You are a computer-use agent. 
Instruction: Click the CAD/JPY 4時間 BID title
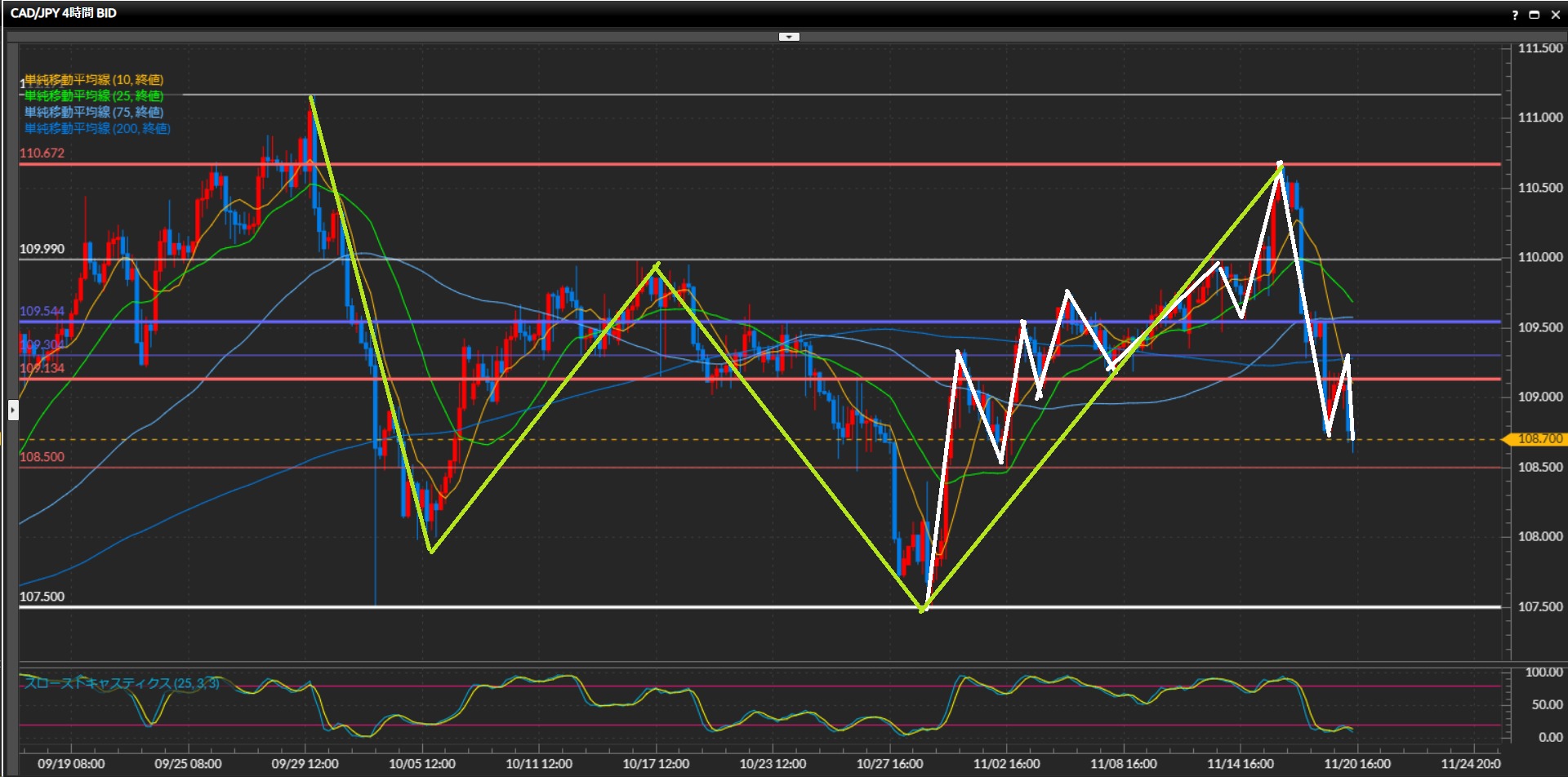[64, 13]
